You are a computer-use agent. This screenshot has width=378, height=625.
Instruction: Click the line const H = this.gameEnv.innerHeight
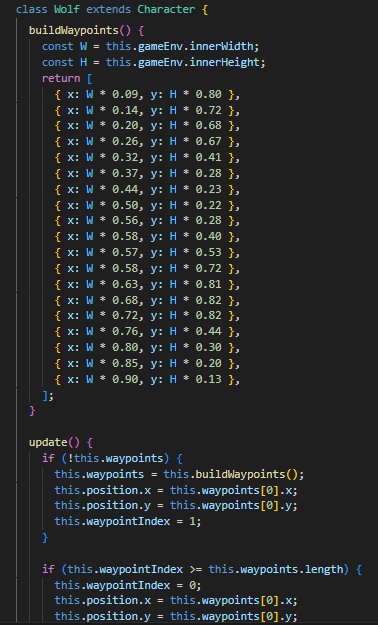[x=154, y=63]
